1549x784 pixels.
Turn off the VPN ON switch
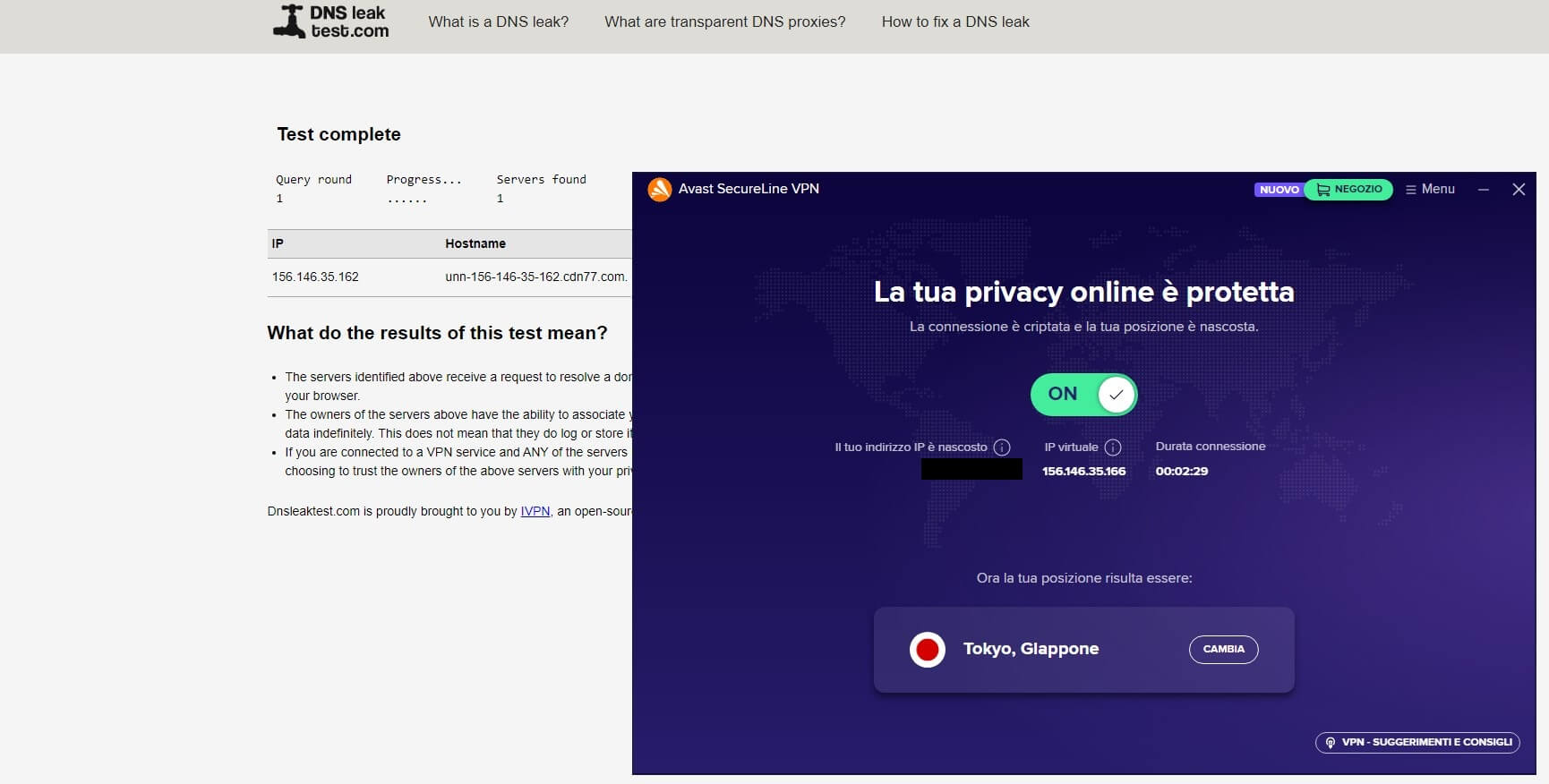tap(1083, 395)
